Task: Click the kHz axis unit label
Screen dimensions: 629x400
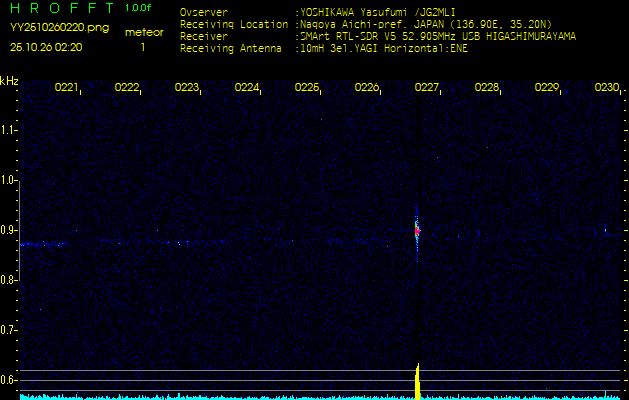Action: pyautogui.click(x=9, y=81)
